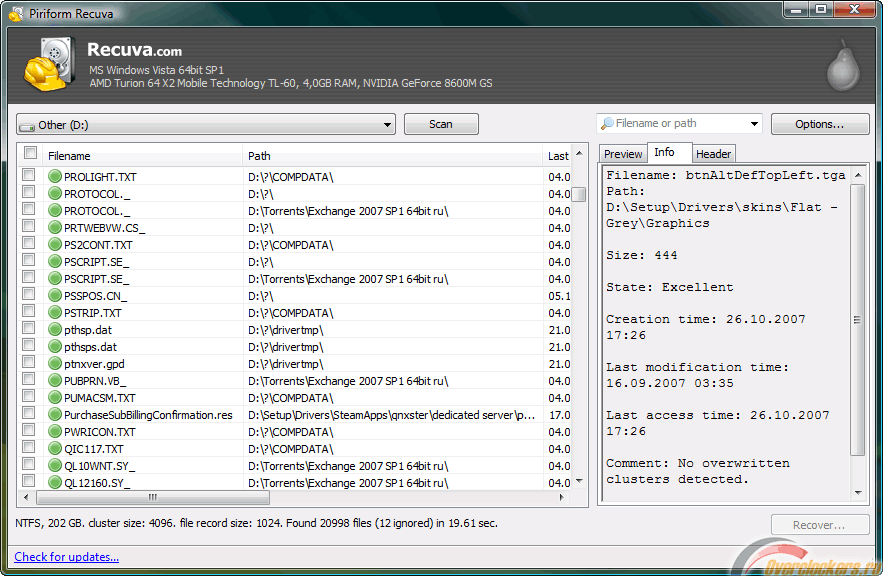Viewport: 883px width, 576px height.
Task: Click the Recuva hard drive helmet logo
Action: pyautogui.click(x=50, y=64)
